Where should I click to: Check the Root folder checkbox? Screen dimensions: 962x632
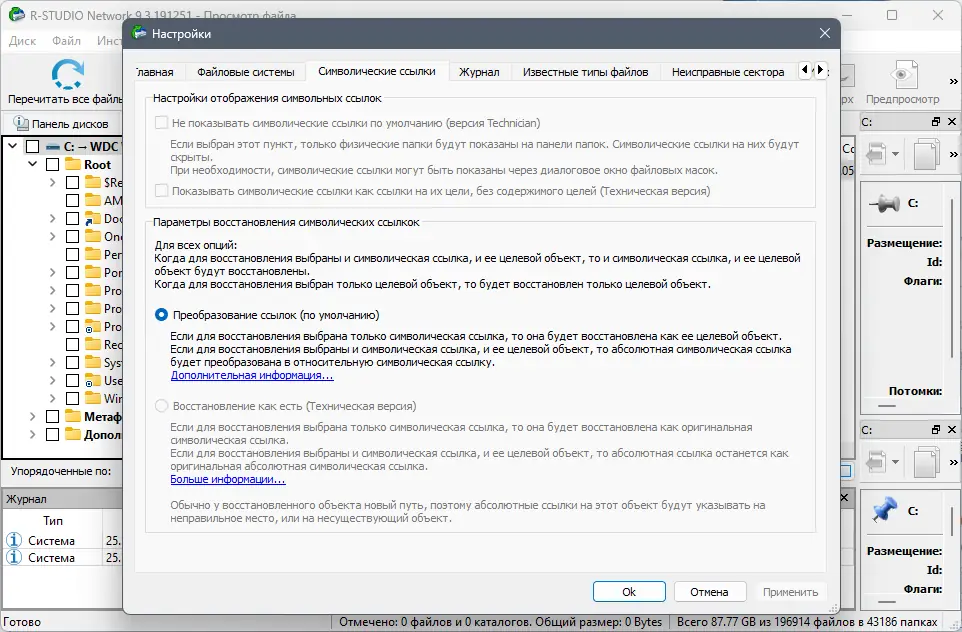tap(52, 164)
